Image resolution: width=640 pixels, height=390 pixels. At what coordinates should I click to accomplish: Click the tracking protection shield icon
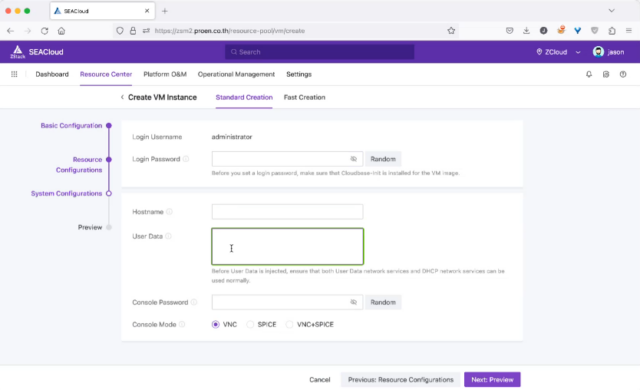pos(120,31)
